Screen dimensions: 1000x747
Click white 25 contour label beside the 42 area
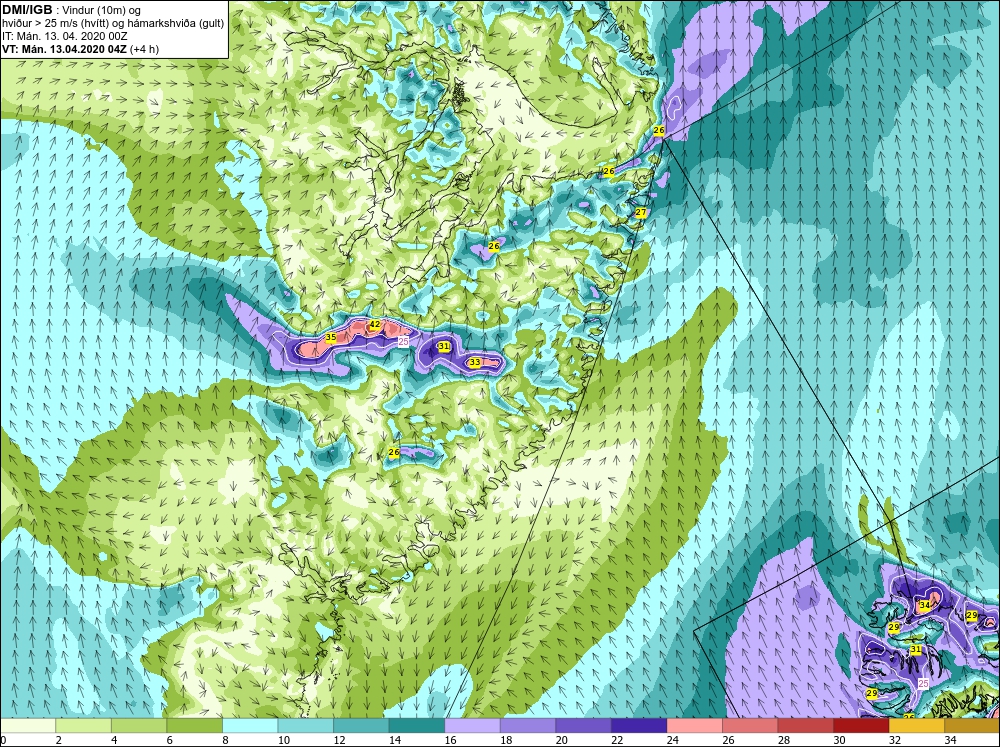403,342
